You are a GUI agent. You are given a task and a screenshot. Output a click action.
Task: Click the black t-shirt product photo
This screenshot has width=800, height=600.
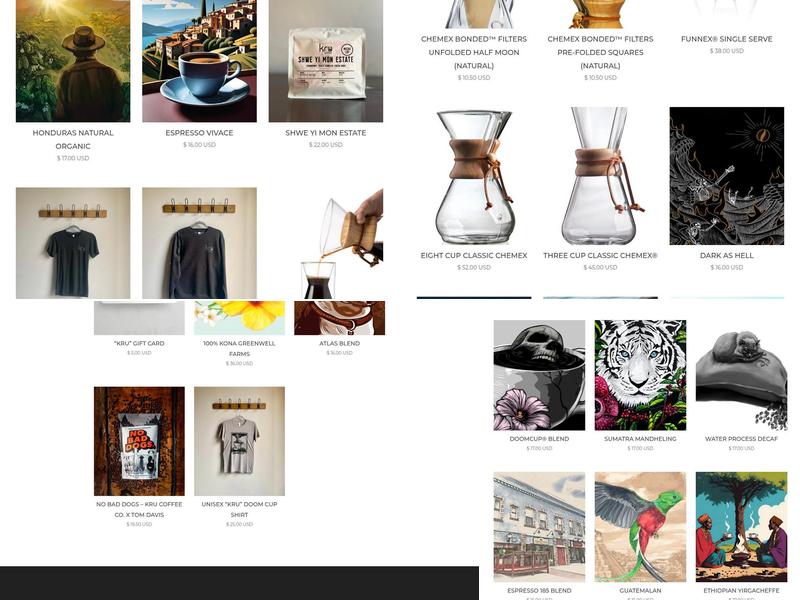pos(73,243)
